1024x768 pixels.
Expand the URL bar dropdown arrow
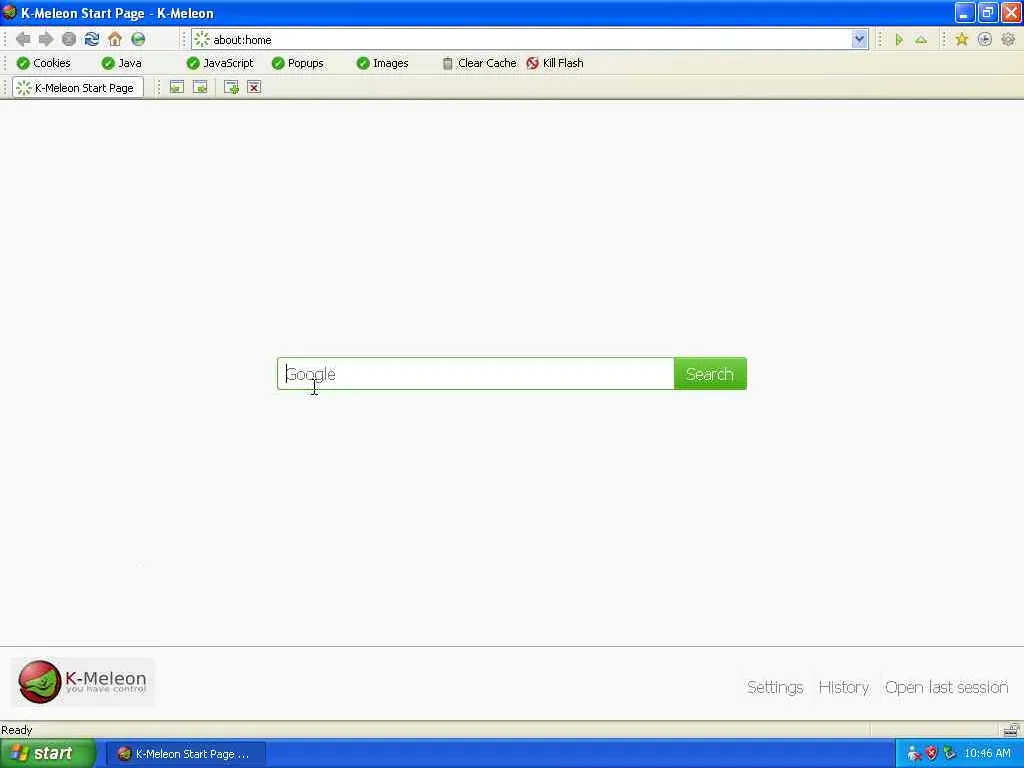click(859, 39)
